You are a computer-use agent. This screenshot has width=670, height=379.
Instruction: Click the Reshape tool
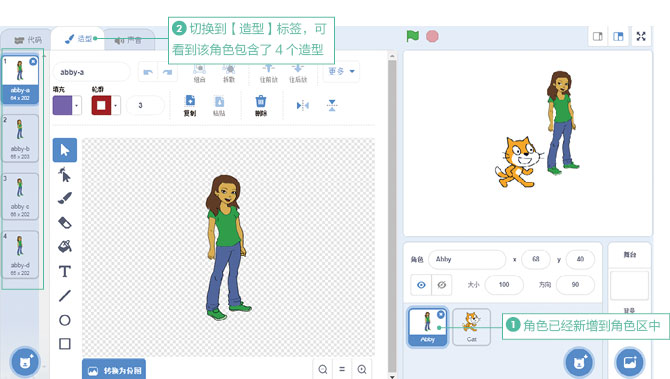click(65, 174)
